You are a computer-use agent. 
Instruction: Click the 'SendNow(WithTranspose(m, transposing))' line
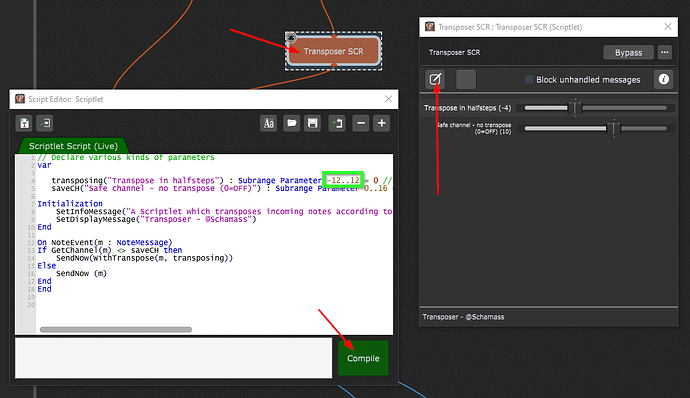pyautogui.click(x=144, y=258)
